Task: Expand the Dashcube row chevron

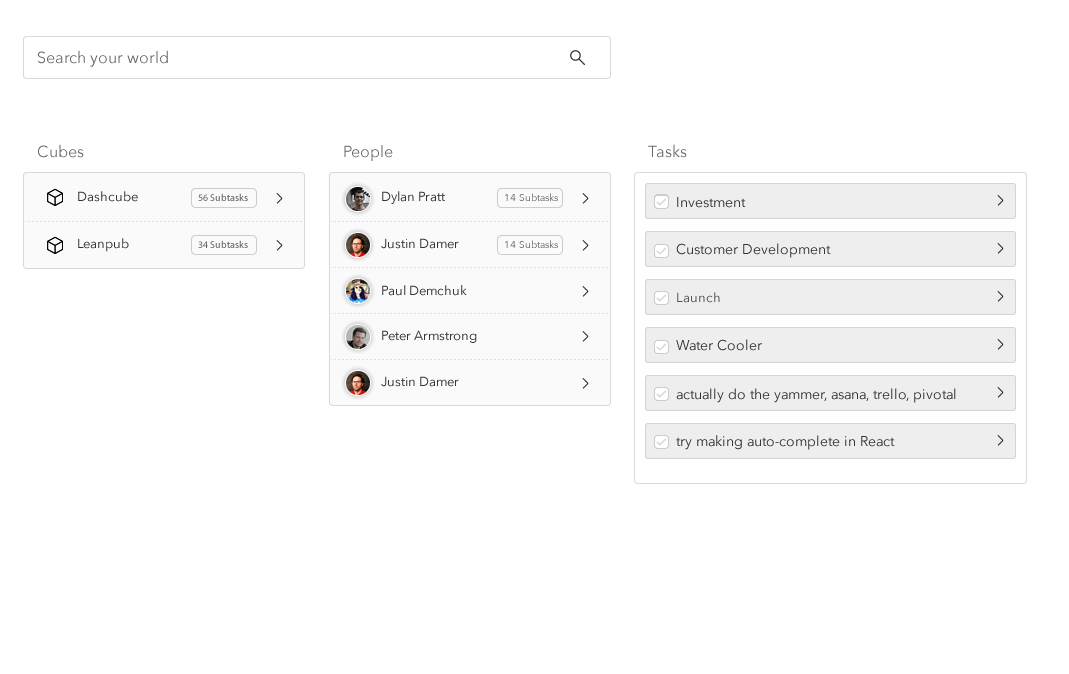Action: tap(280, 198)
